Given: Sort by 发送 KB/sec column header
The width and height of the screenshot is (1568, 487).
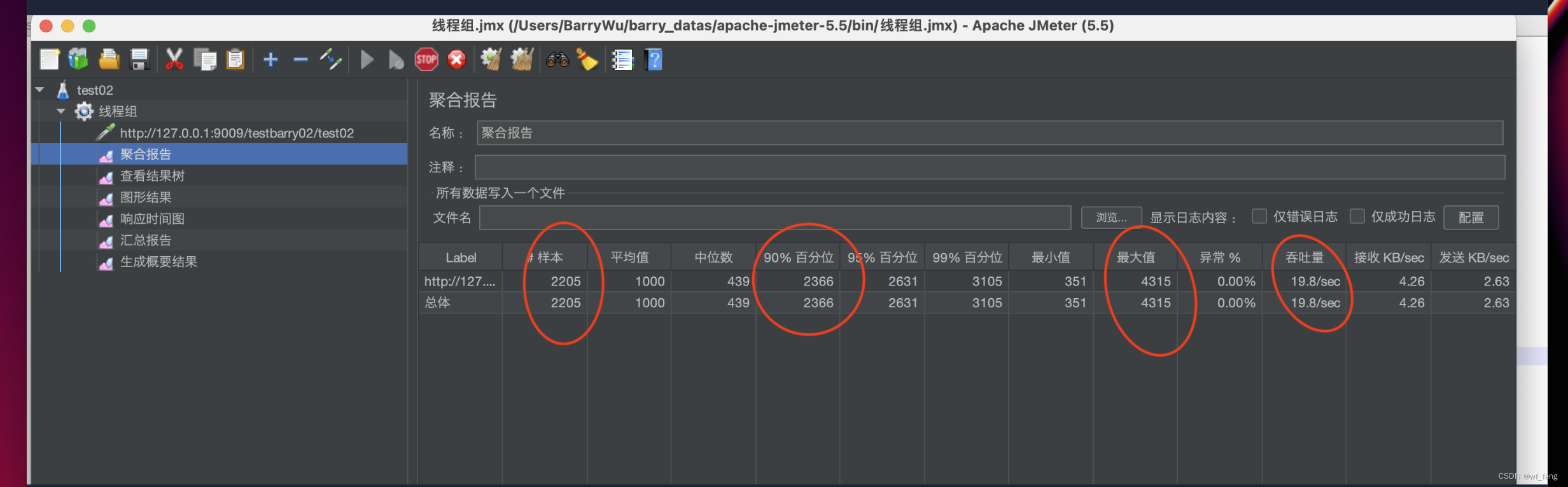Looking at the screenshot, I should click(1473, 257).
